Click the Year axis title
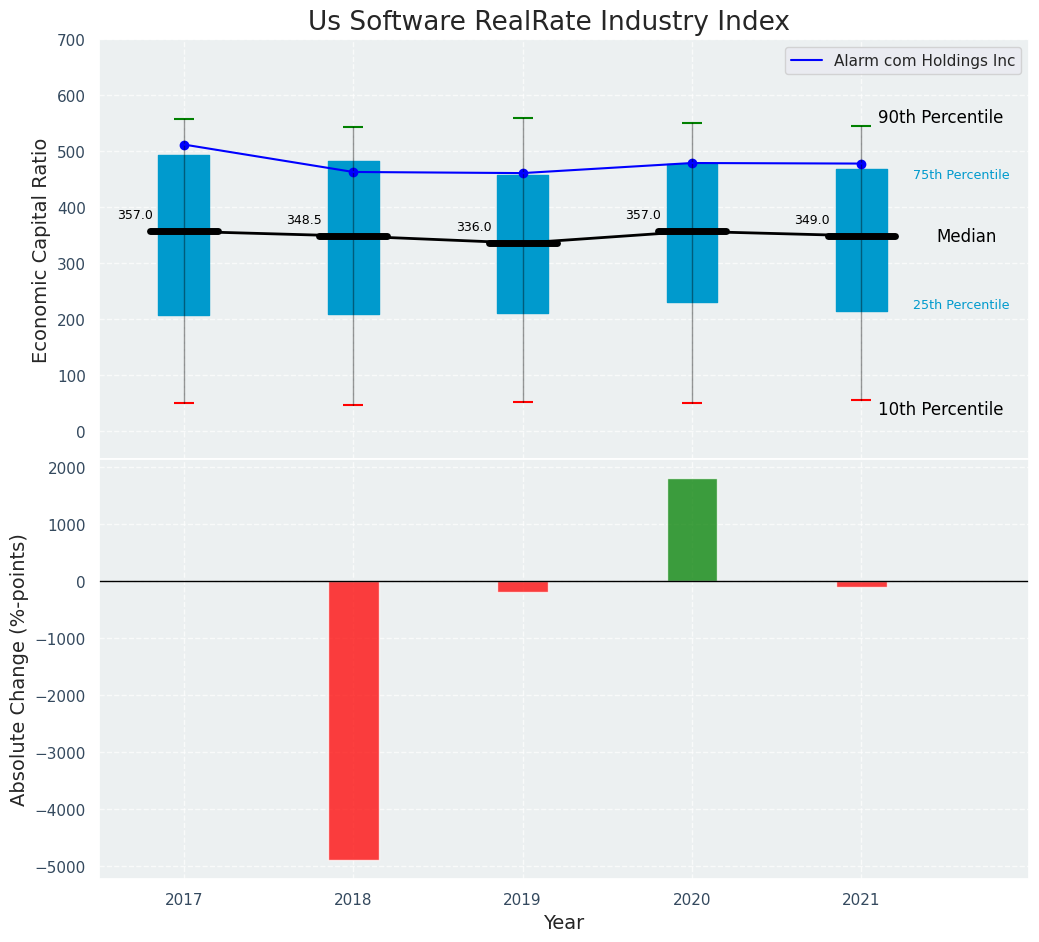1039x942 pixels. [563, 922]
